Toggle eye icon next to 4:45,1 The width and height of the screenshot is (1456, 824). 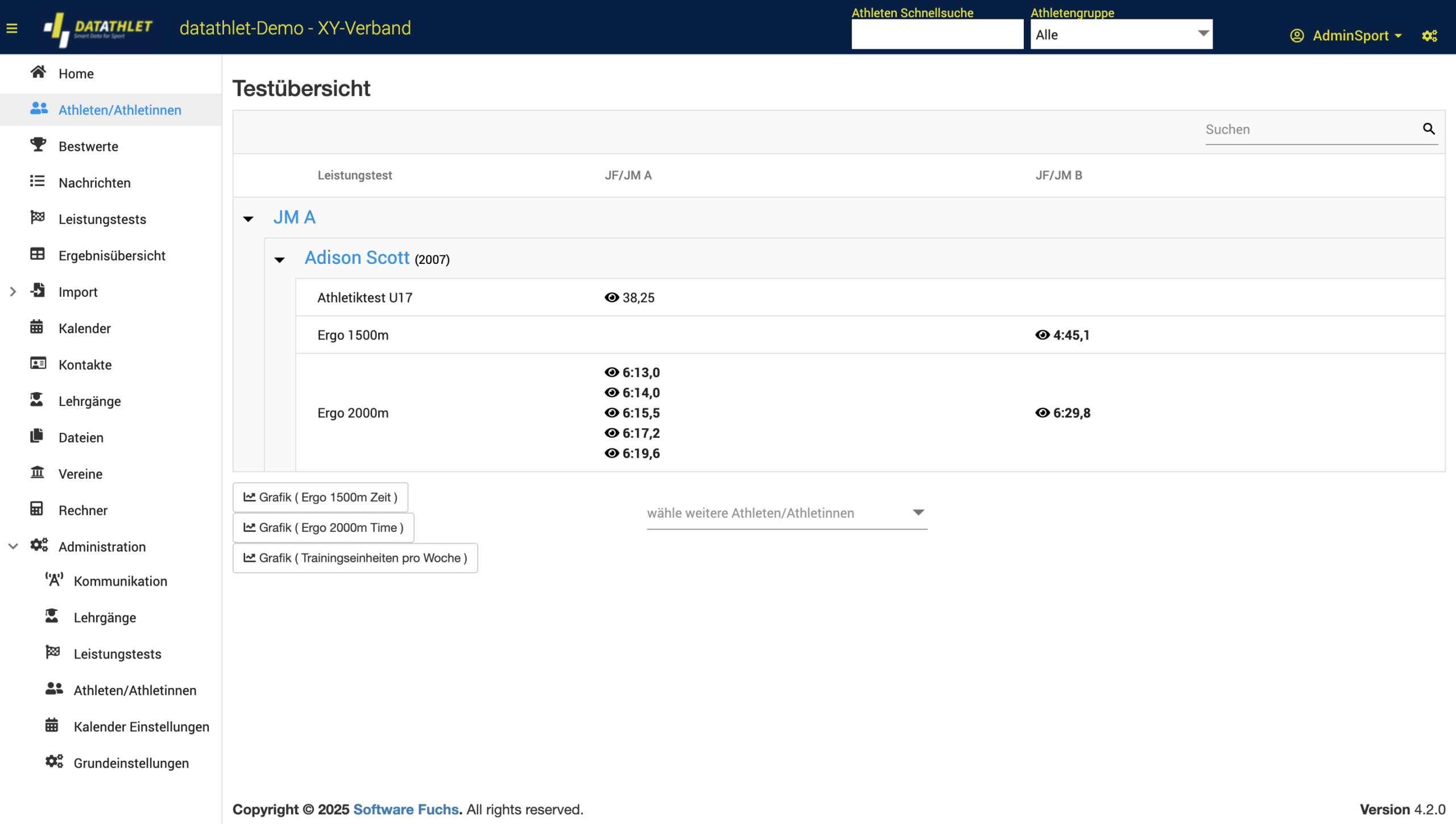(x=1042, y=335)
